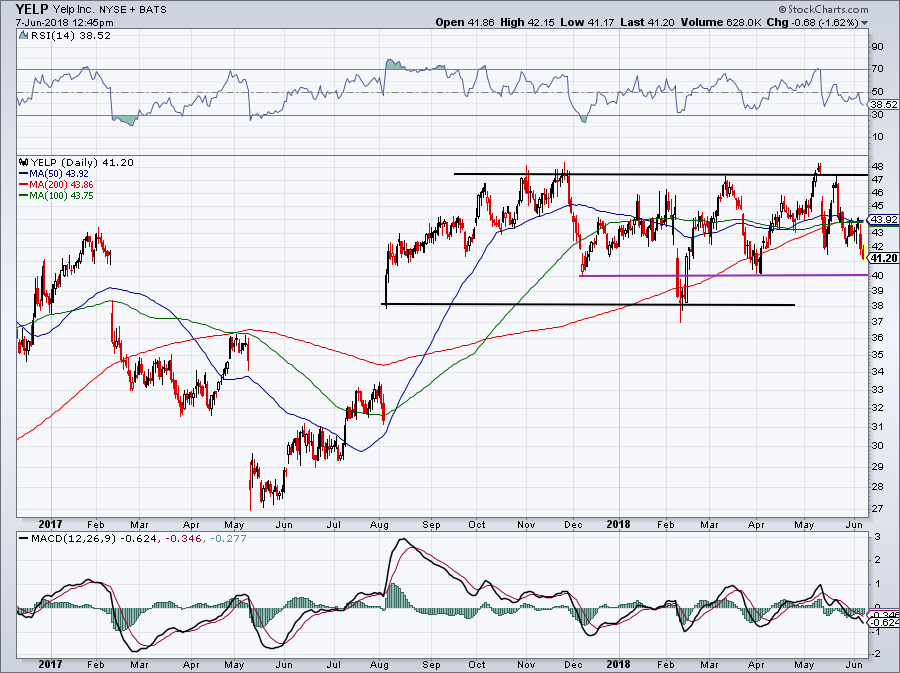Click the bold 2017 label on the MACD panel date axis
This screenshot has width=900, height=673.
point(50,665)
